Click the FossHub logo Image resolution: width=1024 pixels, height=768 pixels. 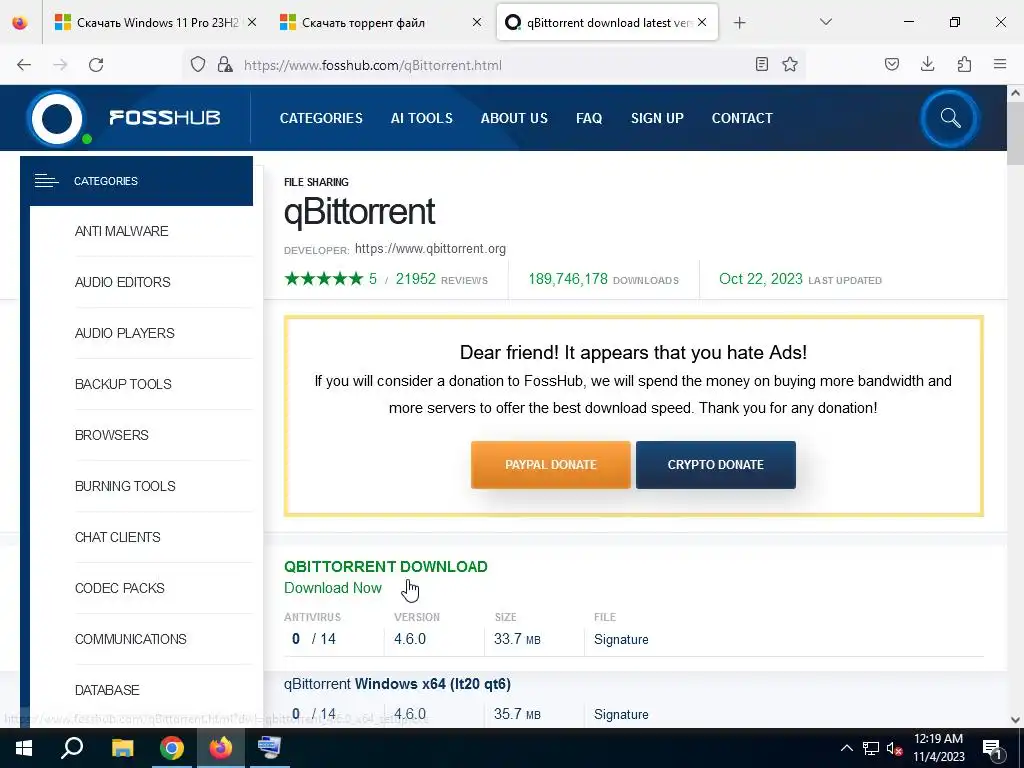pyautogui.click(x=124, y=118)
